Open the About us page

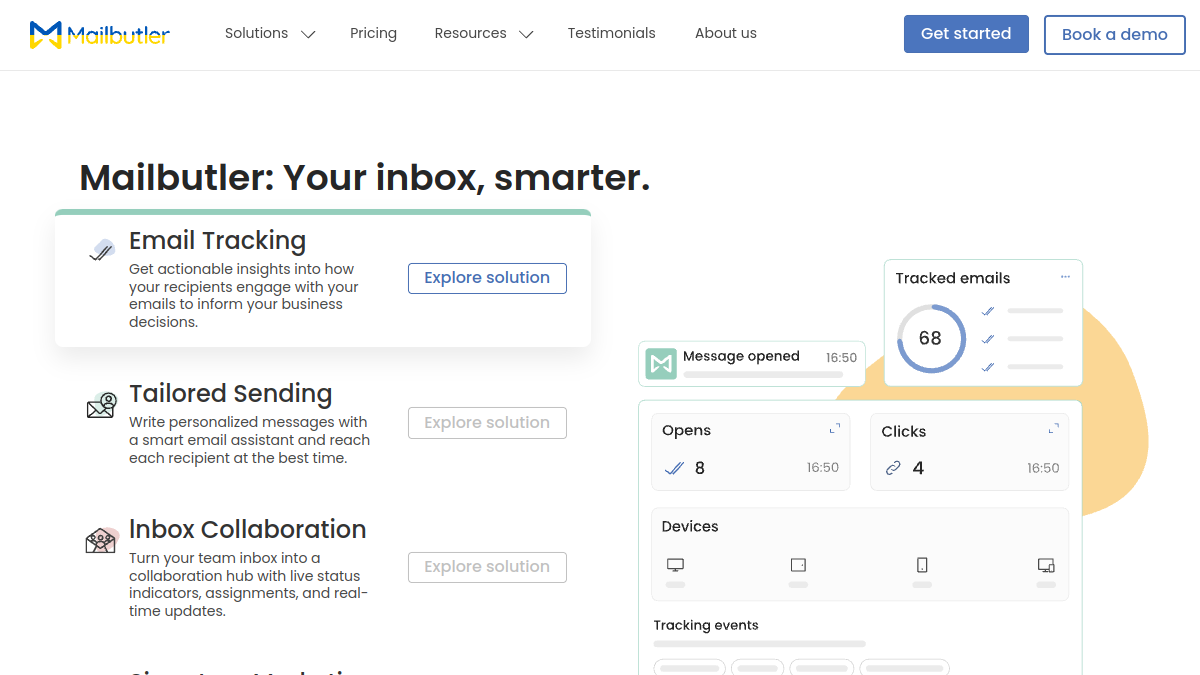pyautogui.click(x=726, y=34)
